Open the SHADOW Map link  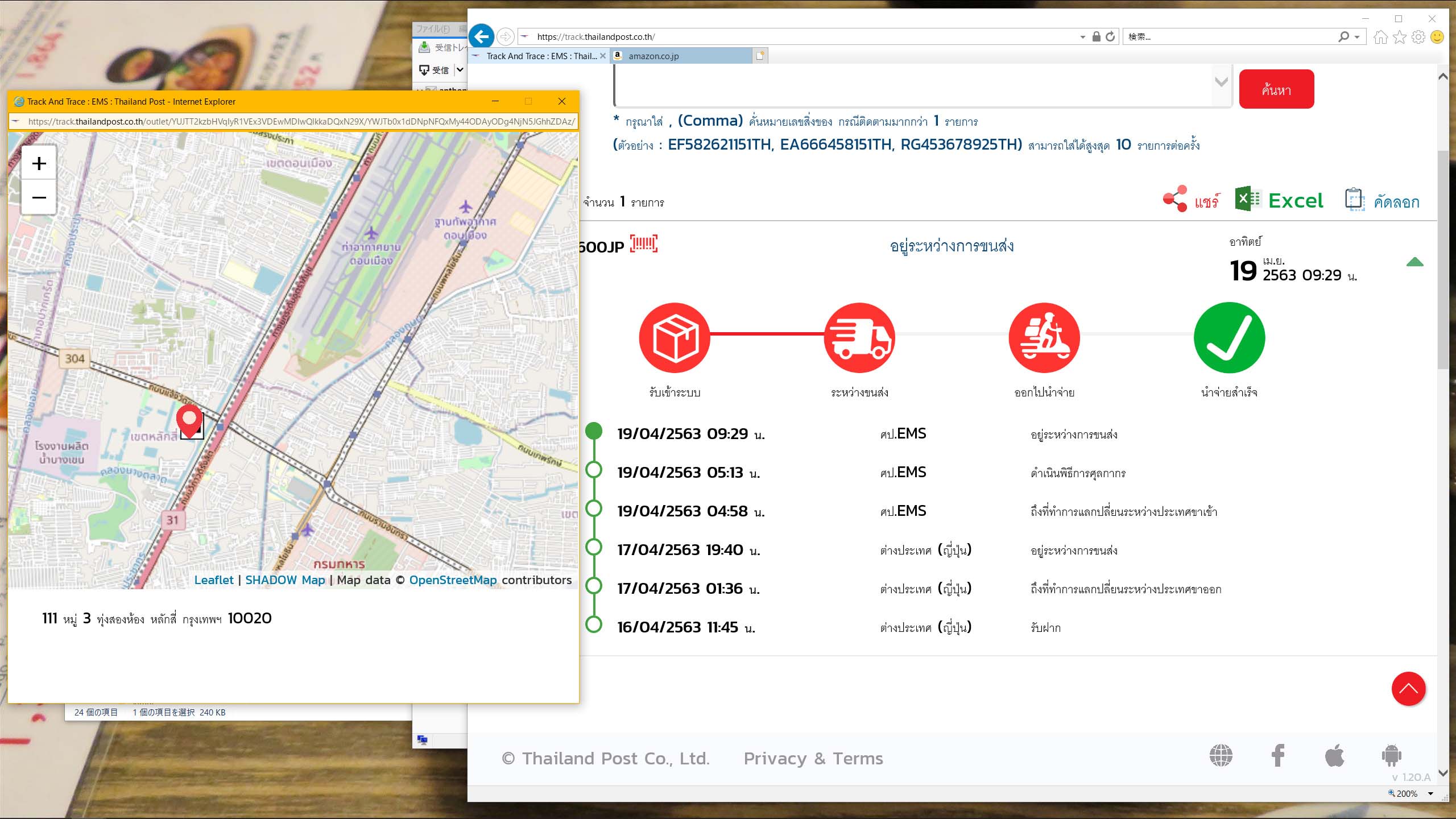coord(285,580)
